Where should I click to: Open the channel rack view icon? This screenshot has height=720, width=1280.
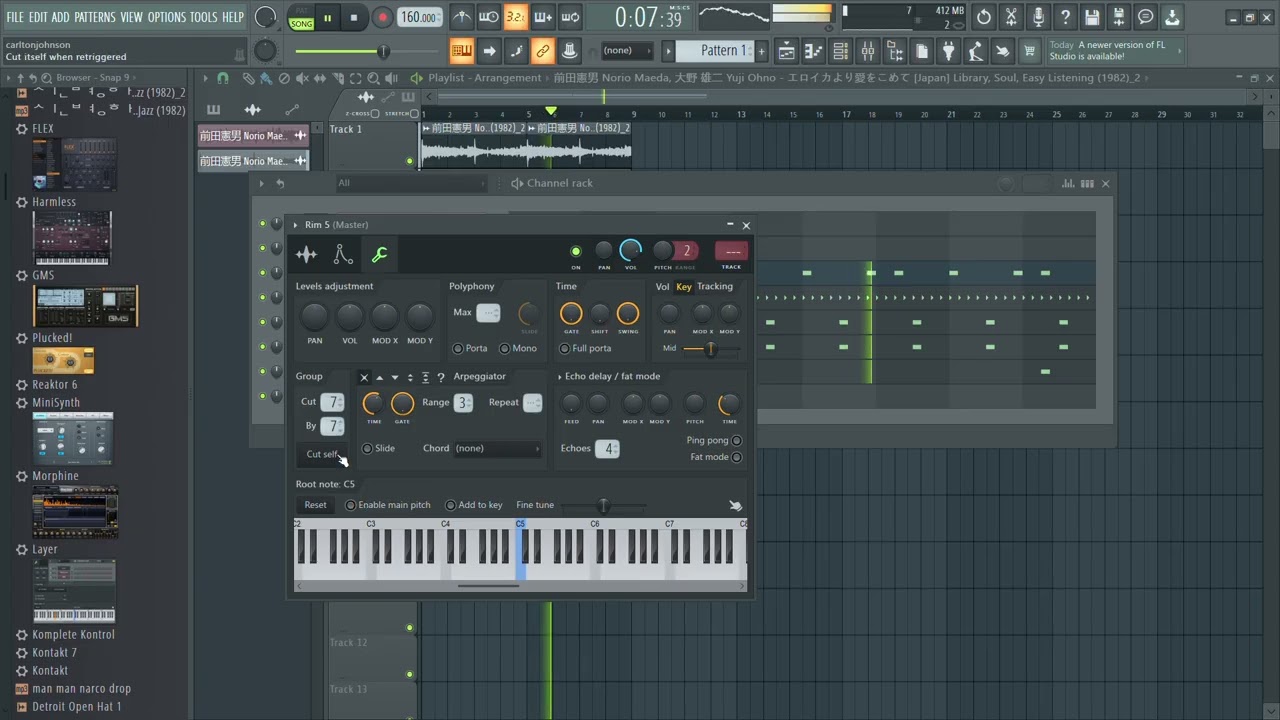point(841,51)
